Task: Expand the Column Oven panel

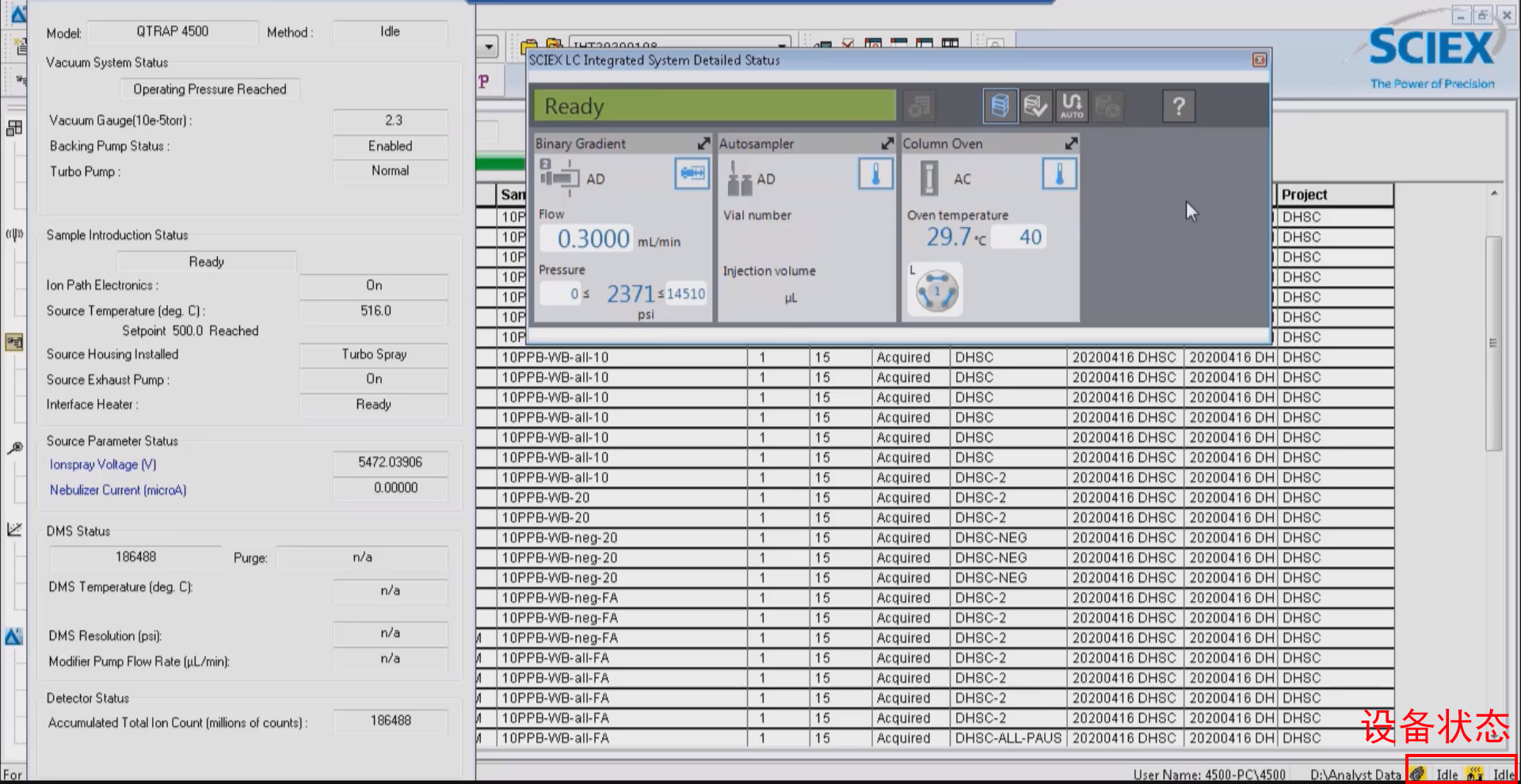Action: [1071, 143]
